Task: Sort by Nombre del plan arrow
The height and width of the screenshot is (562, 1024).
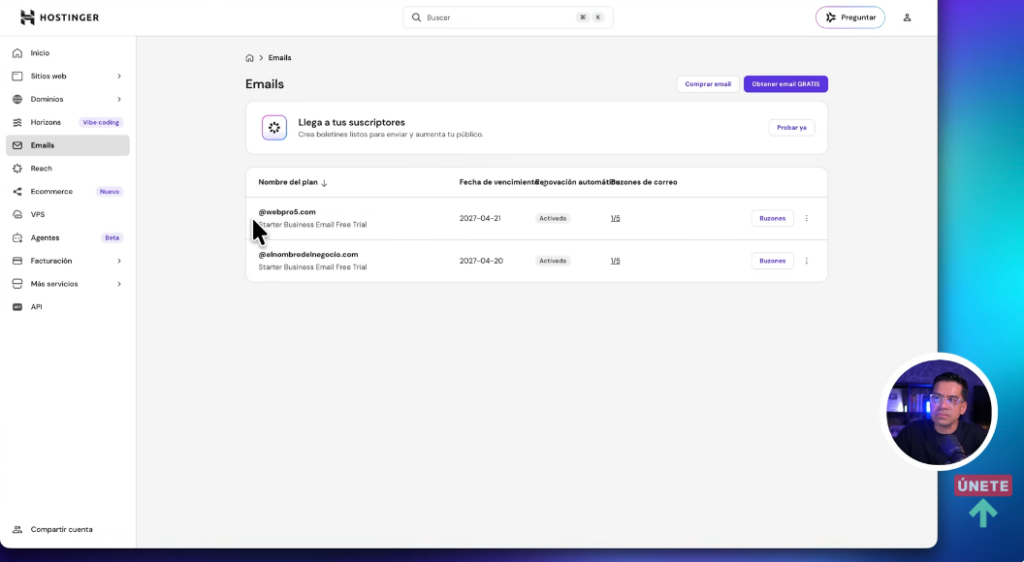Action: (324, 183)
